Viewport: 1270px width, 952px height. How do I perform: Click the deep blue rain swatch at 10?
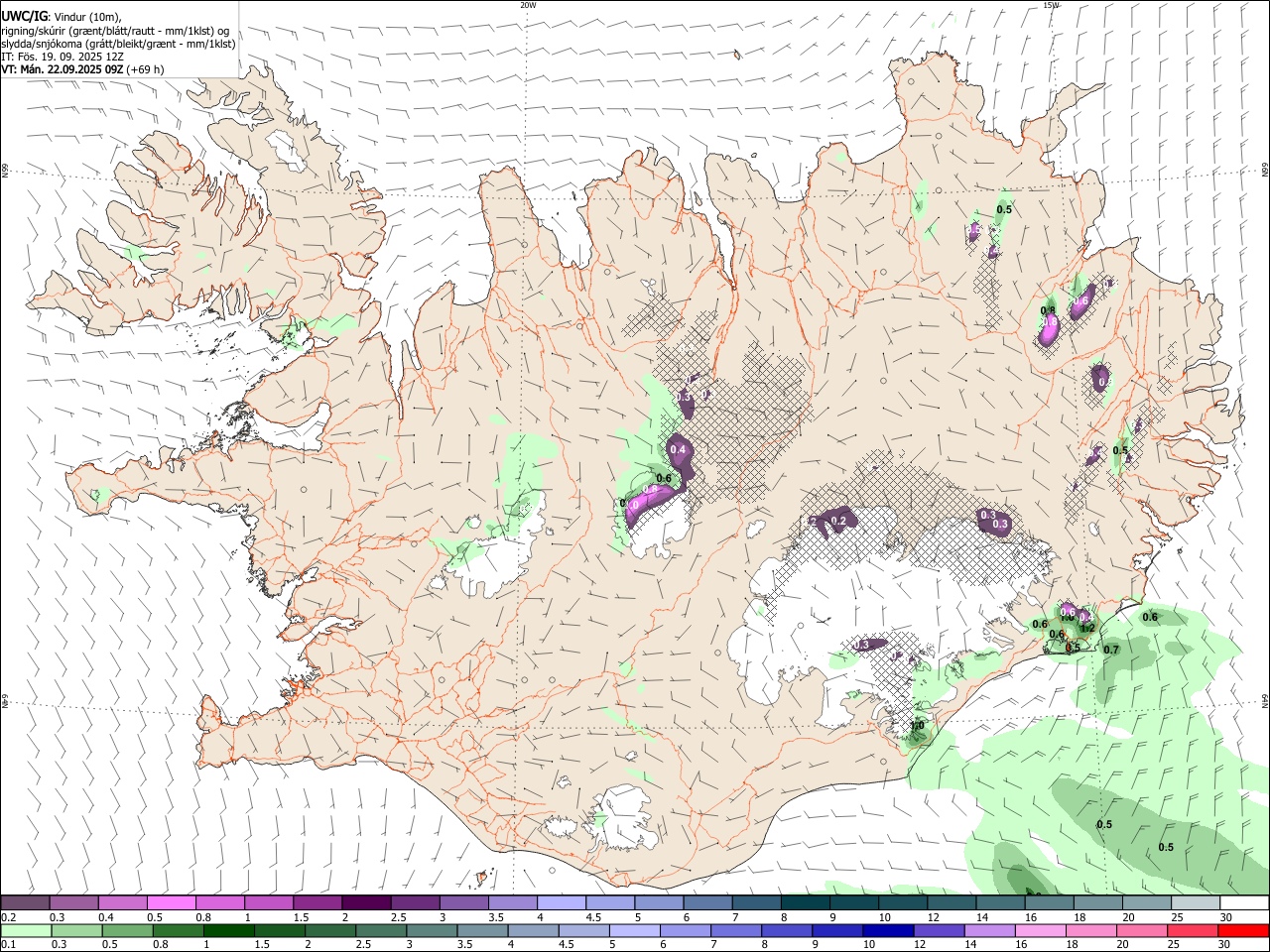click(x=888, y=930)
